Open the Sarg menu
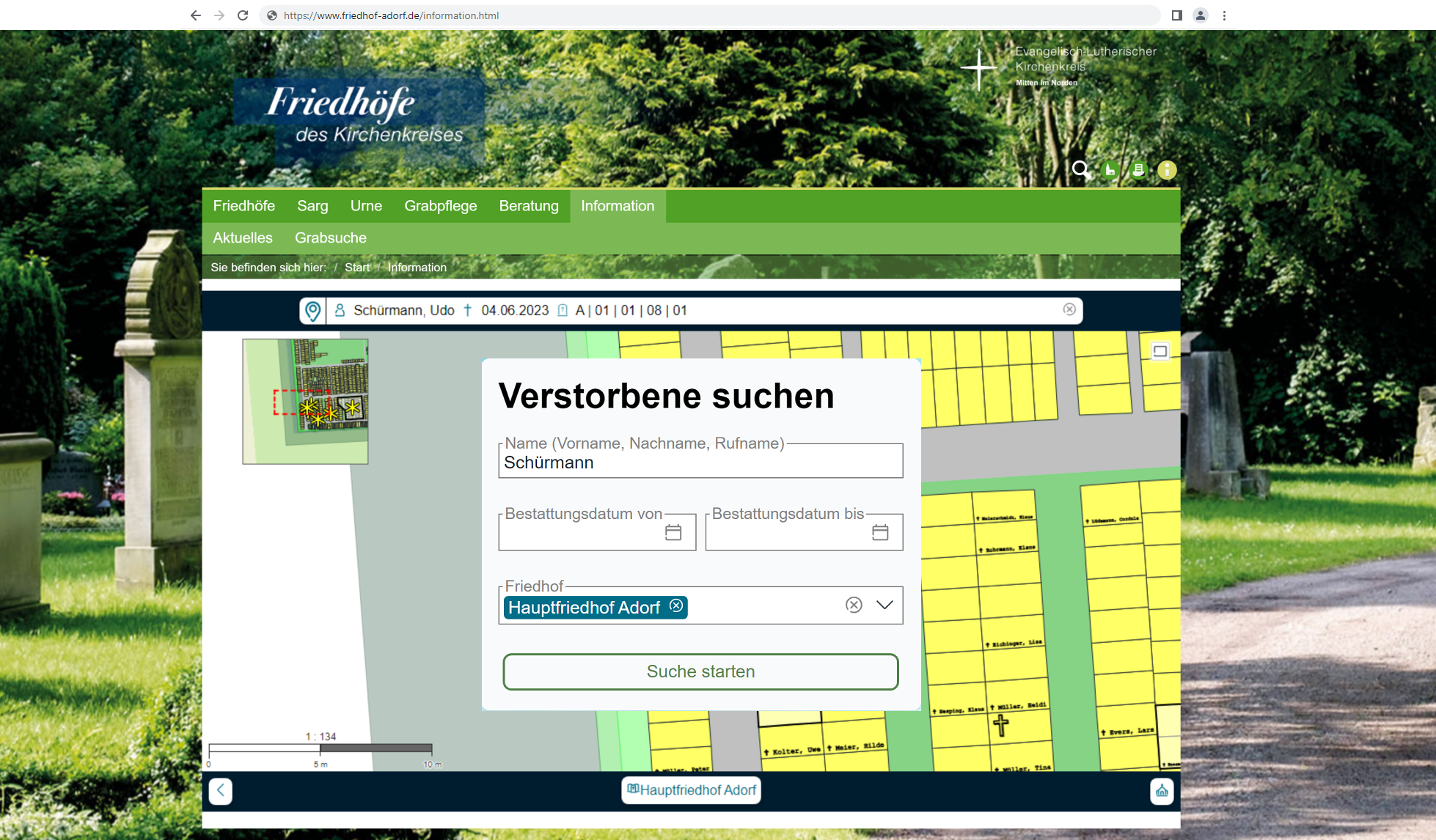Image resolution: width=1436 pixels, height=840 pixels. [x=312, y=206]
